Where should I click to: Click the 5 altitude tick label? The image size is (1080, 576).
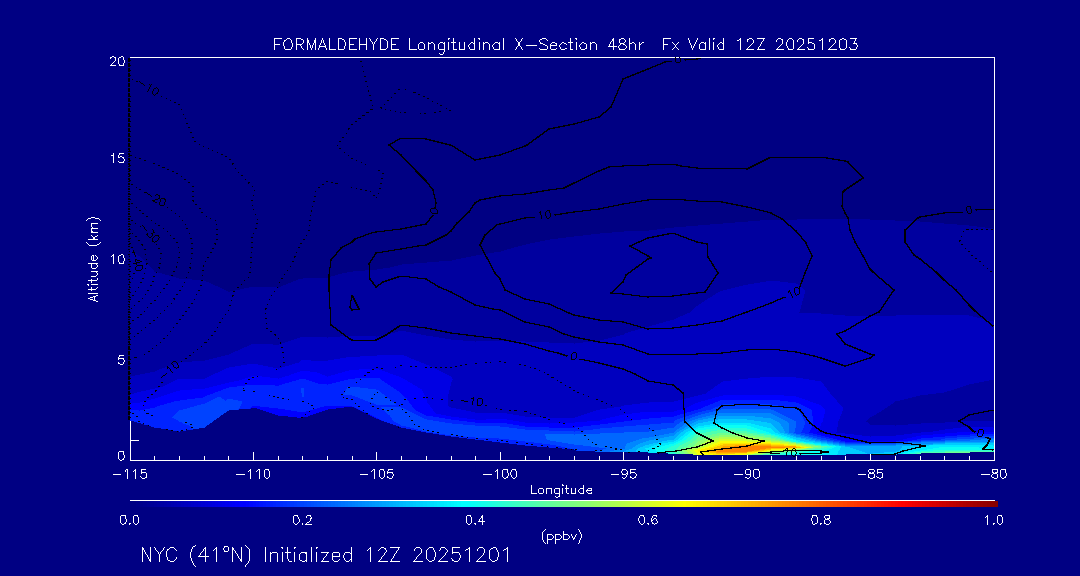121,360
